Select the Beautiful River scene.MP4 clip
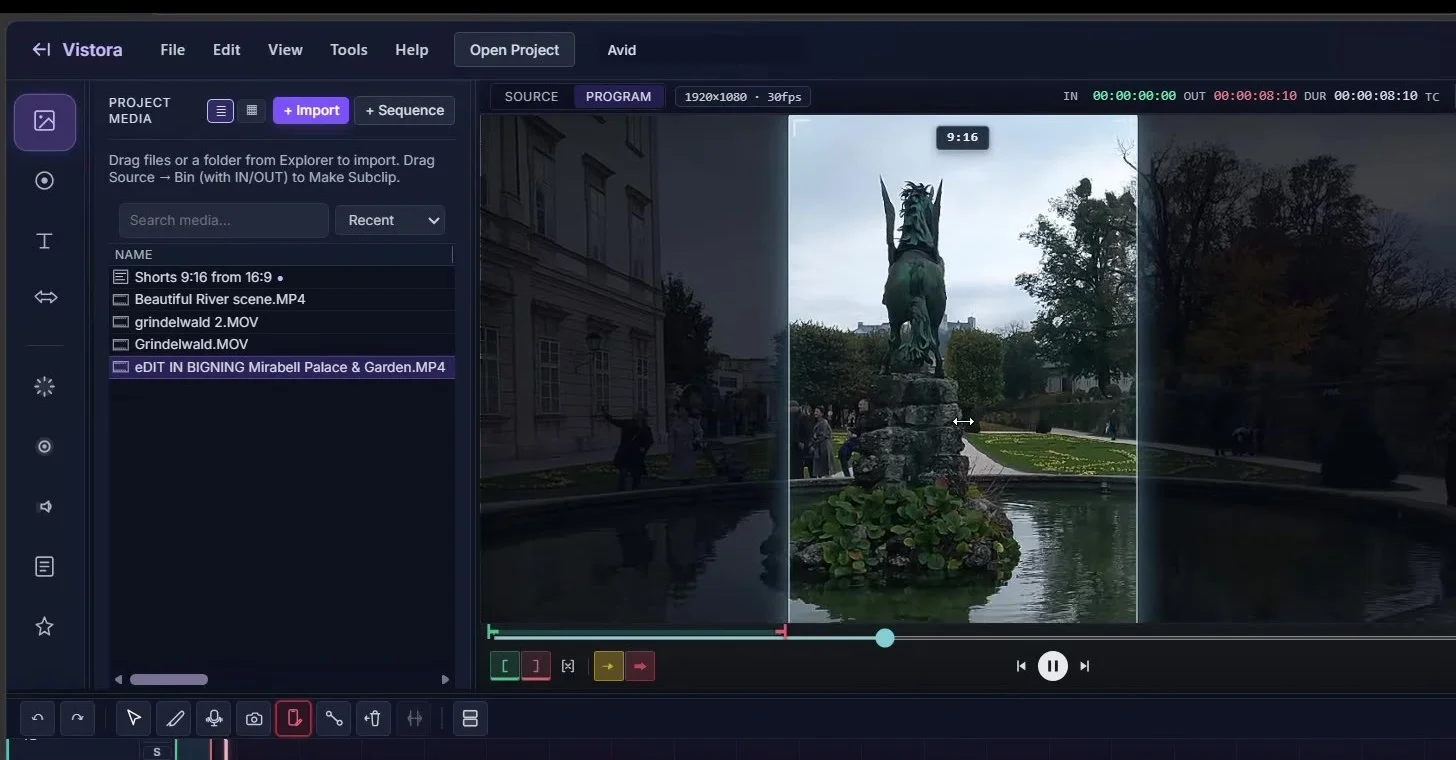This screenshot has width=1456, height=760. tap(281, 299)
